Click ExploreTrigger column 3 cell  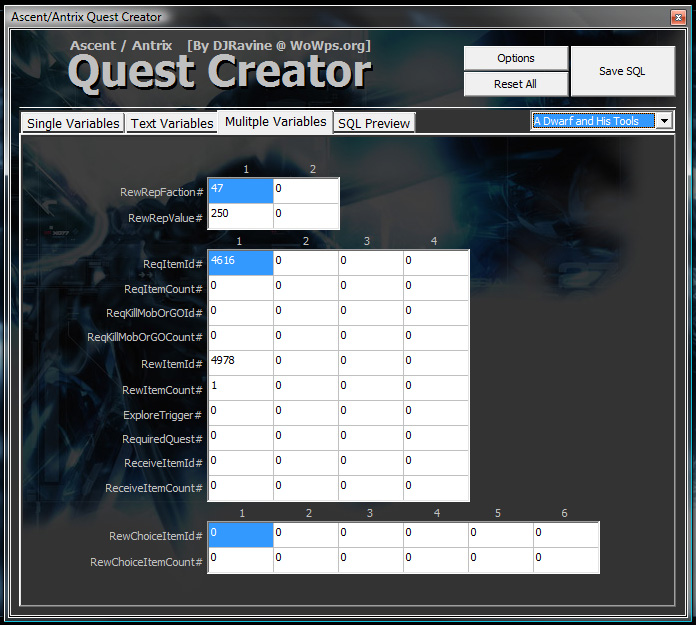pyautogui.click(x=371, y=413)
